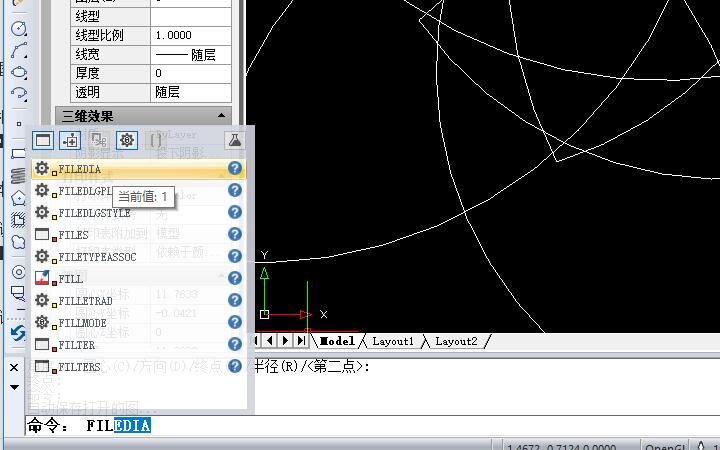Click the flask icon in autocomplete toolbar

click(235, 140)
